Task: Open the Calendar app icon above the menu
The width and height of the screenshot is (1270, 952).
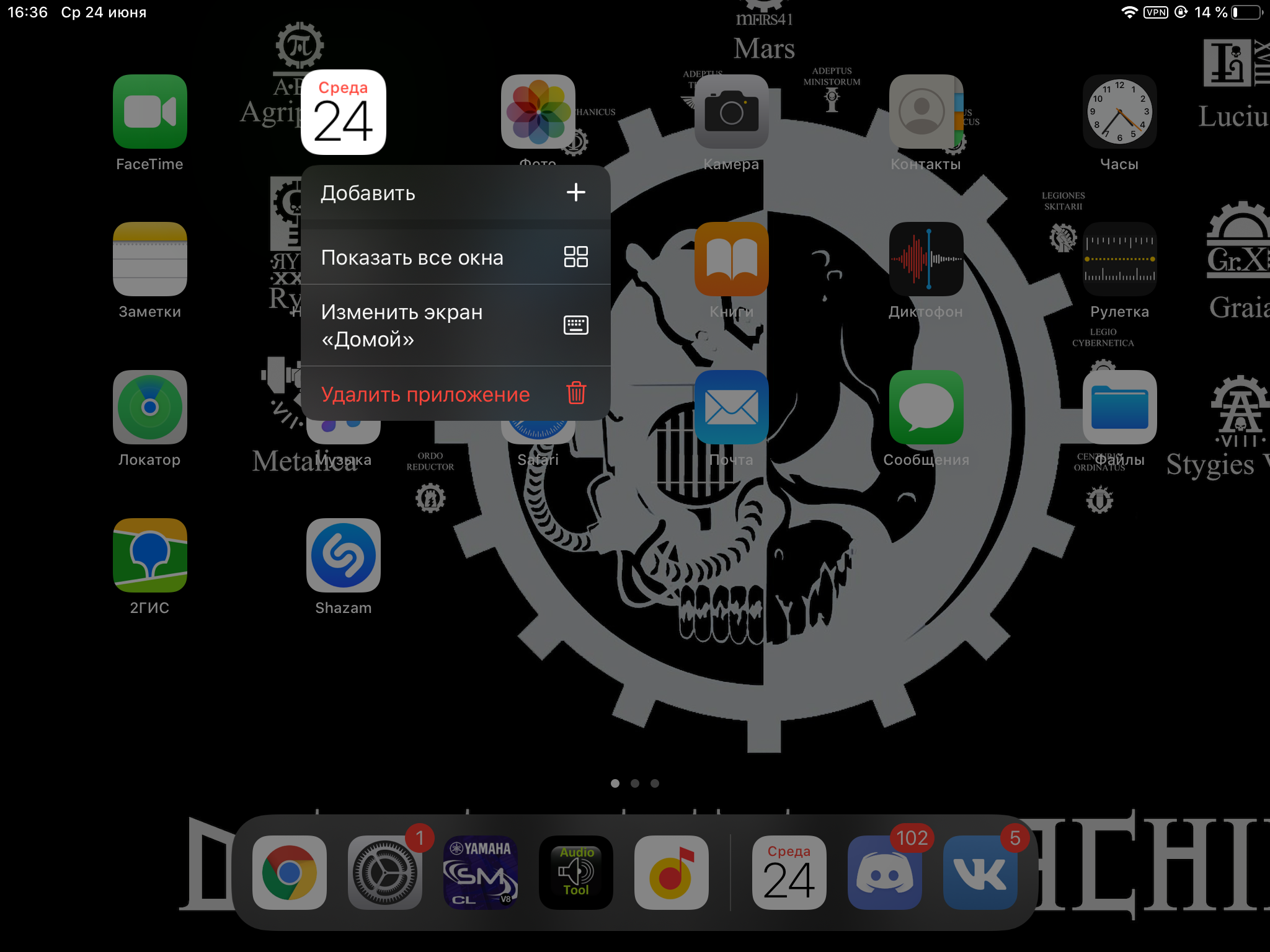Action: pos(343,112)
